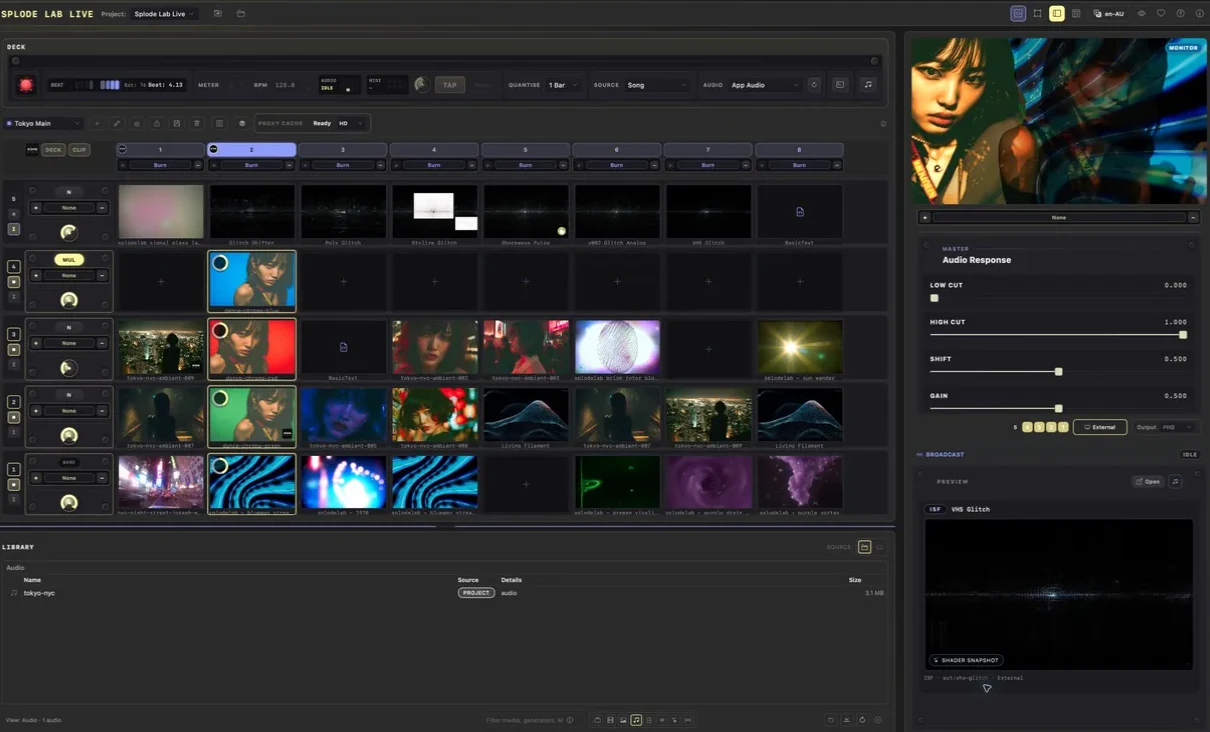Click the help question mark icon

tap(1180, 14)
